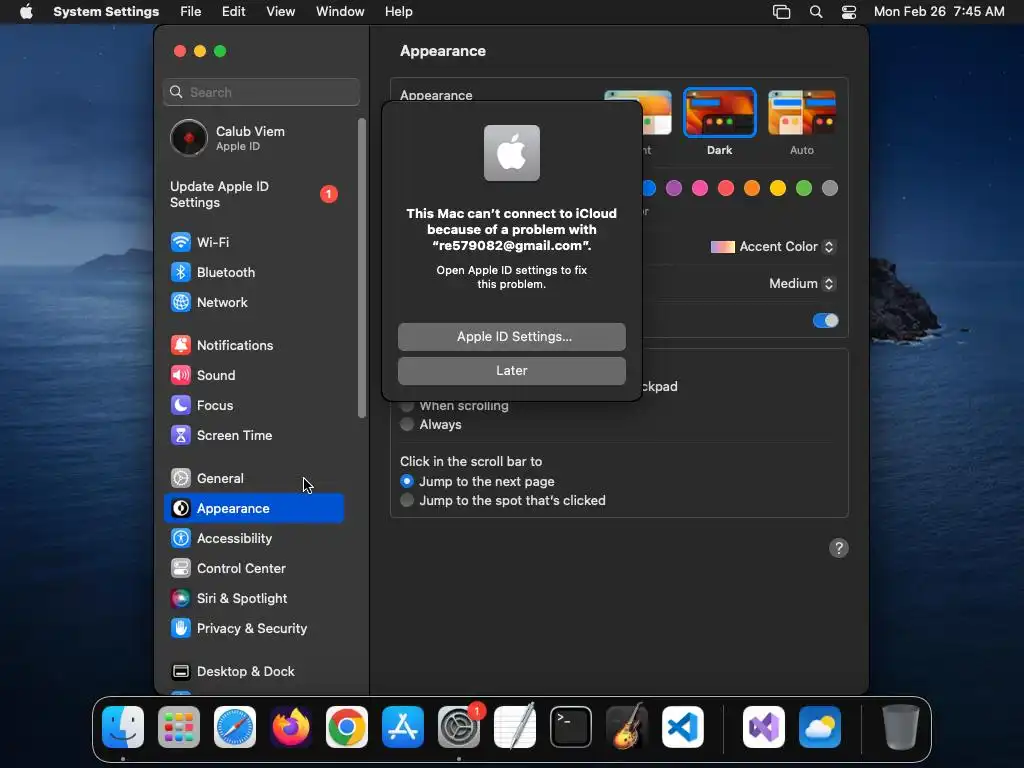Select the Focus moon icon
The image size is (1024, 768).
pyautogui.click(x=181, y=406)
